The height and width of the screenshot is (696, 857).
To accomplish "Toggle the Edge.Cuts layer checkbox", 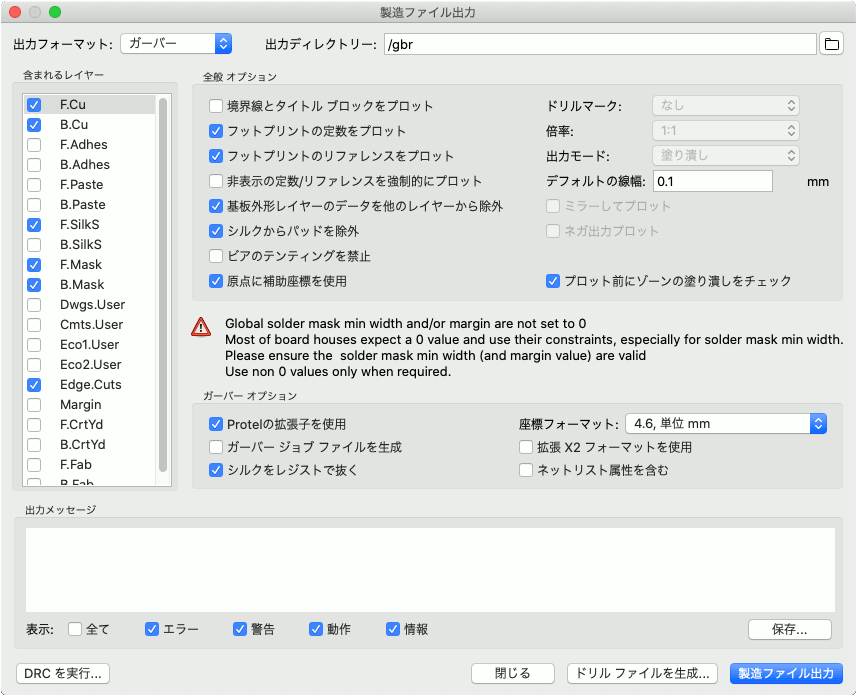I will tap(34, 385).
